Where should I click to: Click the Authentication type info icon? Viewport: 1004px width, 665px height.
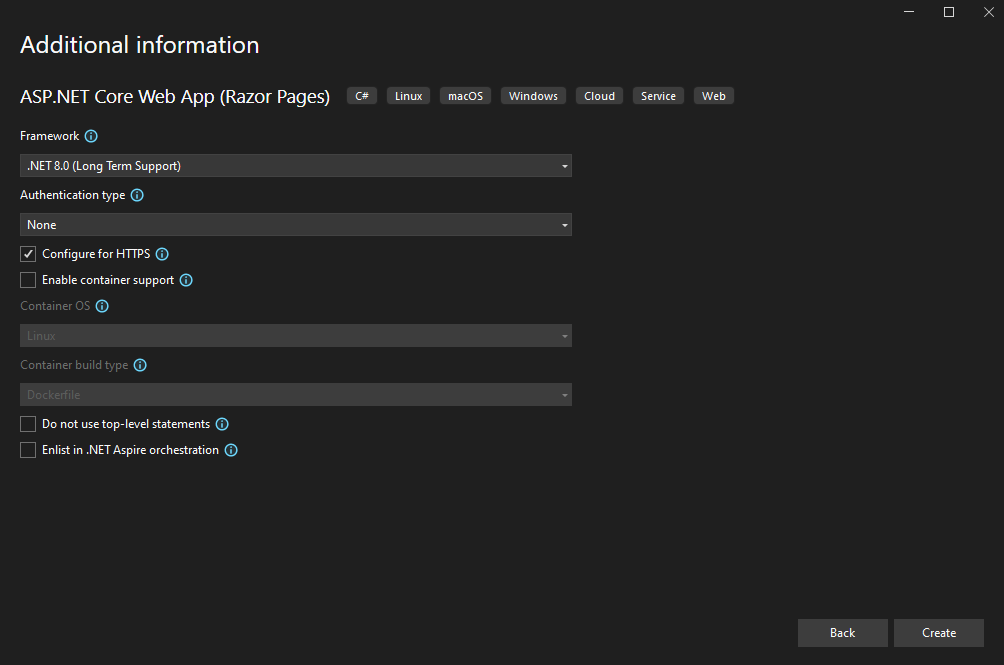tap(137, 195)
